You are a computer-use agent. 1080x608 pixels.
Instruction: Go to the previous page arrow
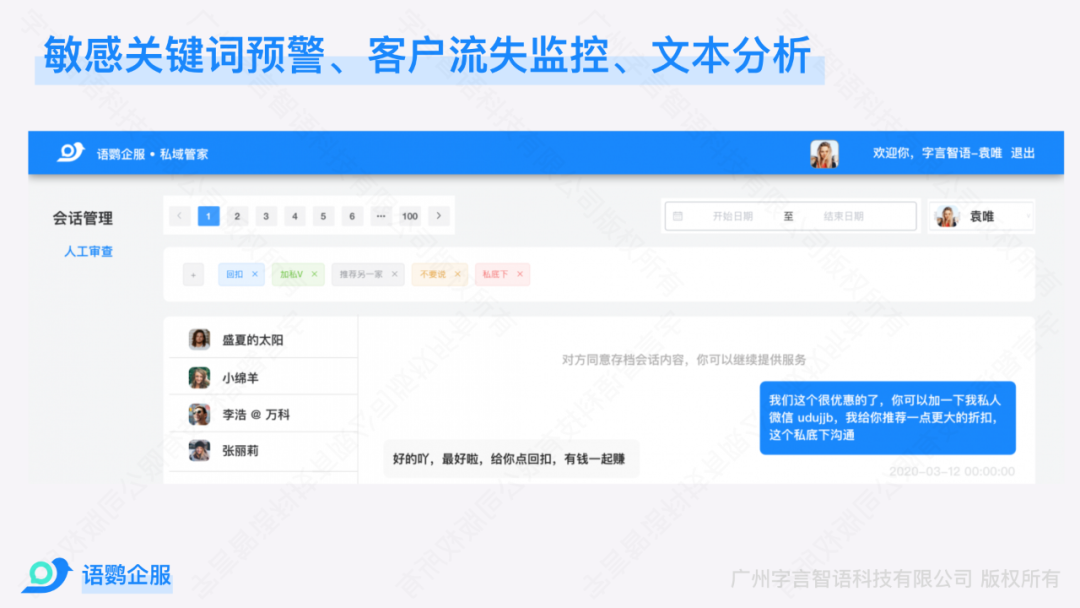pos(180,216)
